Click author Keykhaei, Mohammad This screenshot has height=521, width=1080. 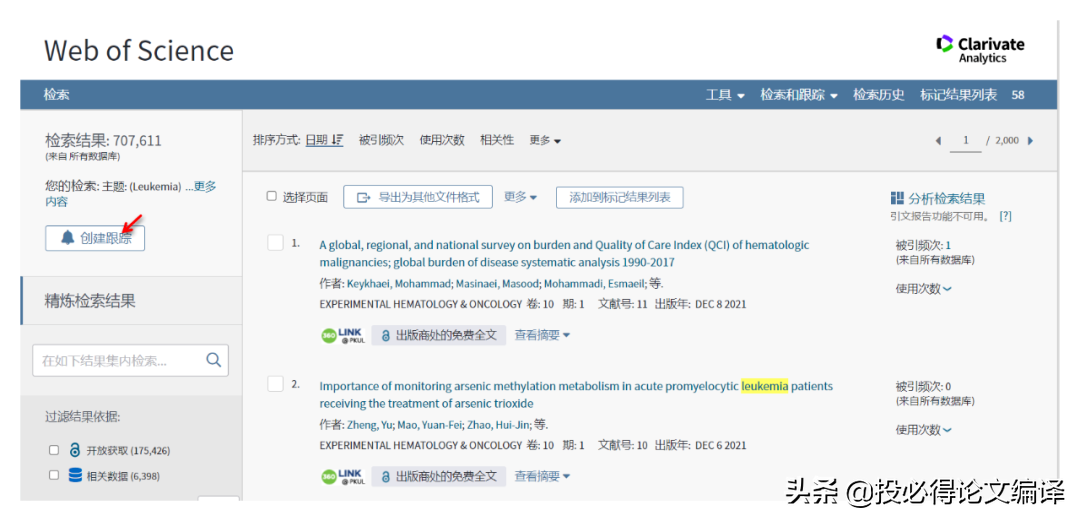(x=398, y=284)
